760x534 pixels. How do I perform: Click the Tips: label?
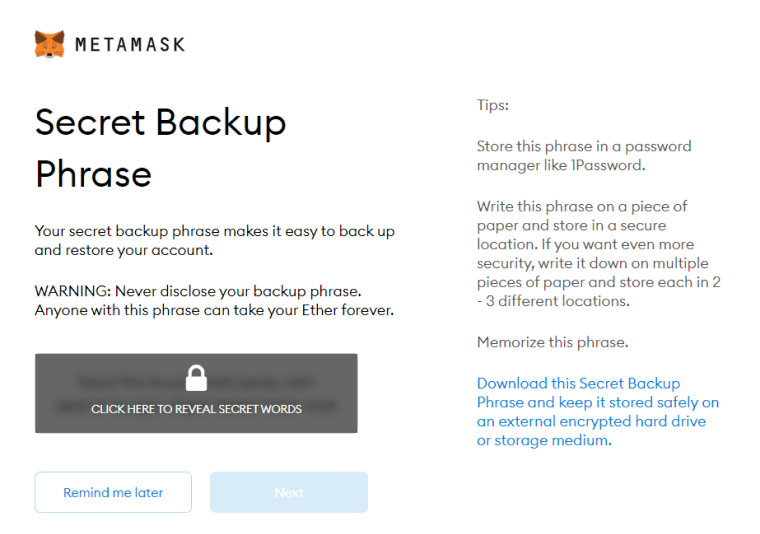pyautogui.click(x=493, y=105)
